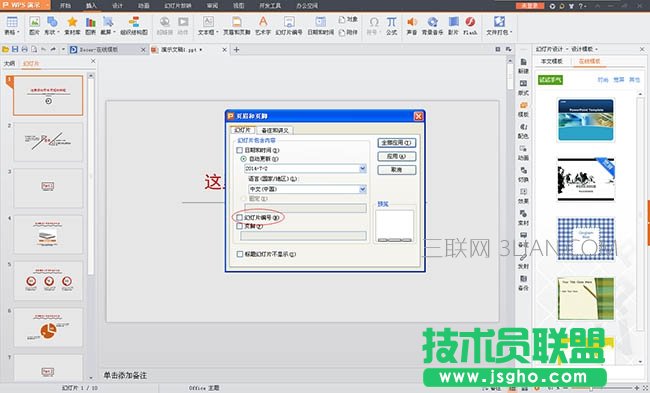
Task: Click the save icon in quick access toolbar
Action: pos(15,49)
